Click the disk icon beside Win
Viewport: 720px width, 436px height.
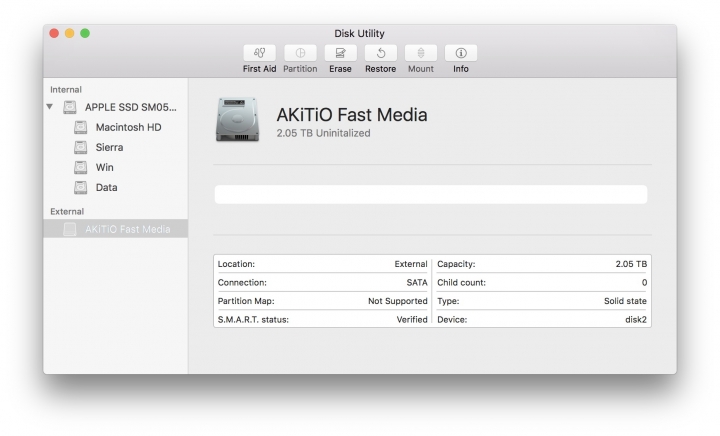pos(81,168)
